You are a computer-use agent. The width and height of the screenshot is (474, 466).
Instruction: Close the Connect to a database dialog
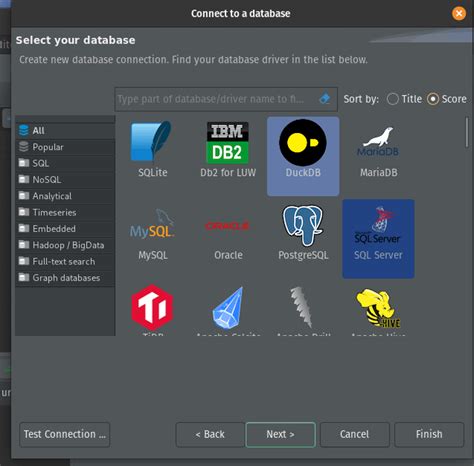tap(459, 13)
